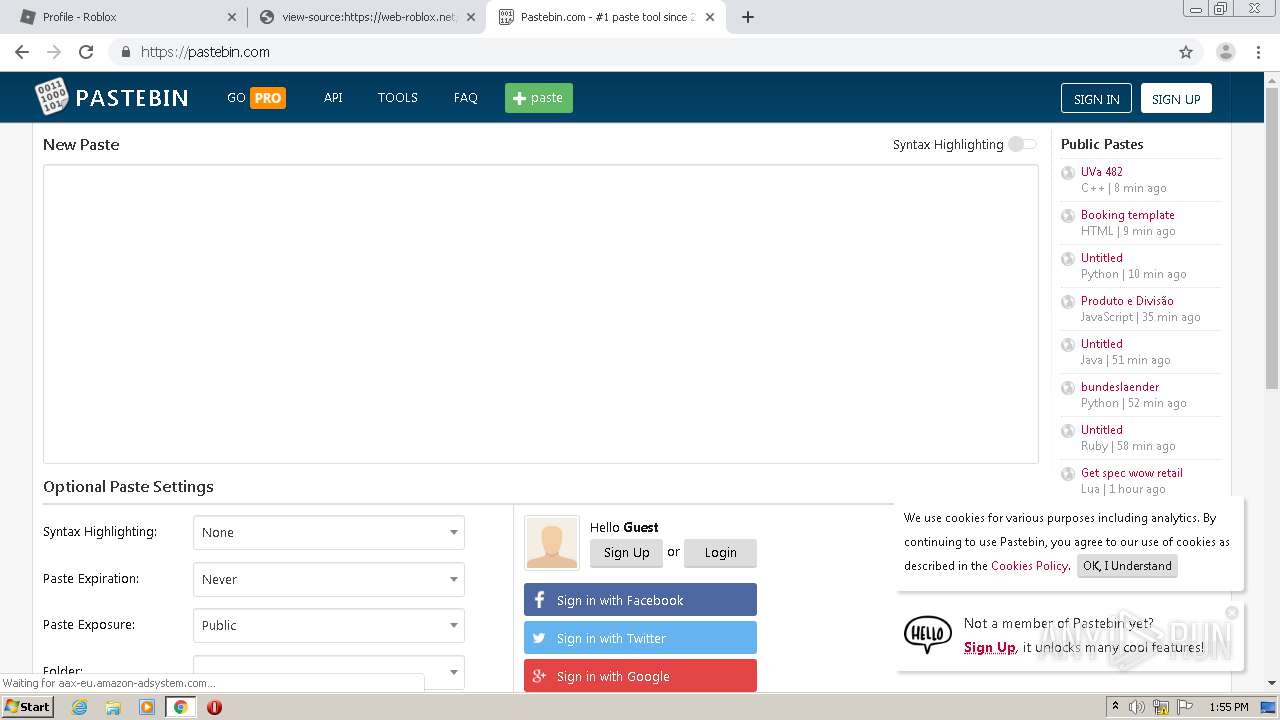Viewport: 1280px width, 720px height.
Task: Sign in with Facebook
Action: pyautogui.click(x=640, y=600)
